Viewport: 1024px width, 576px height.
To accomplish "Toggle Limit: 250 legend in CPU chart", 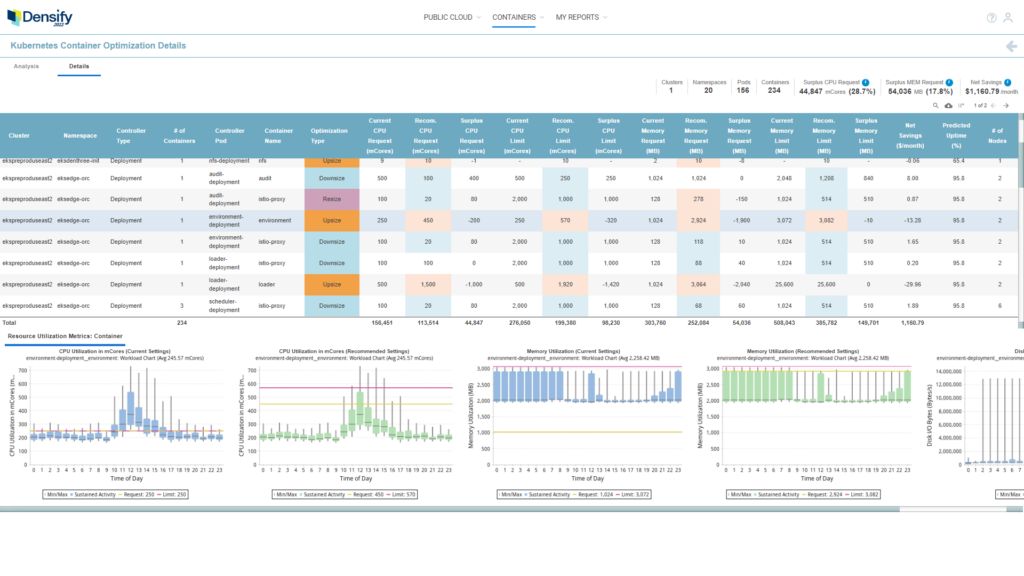I will (x=172, y=494).
